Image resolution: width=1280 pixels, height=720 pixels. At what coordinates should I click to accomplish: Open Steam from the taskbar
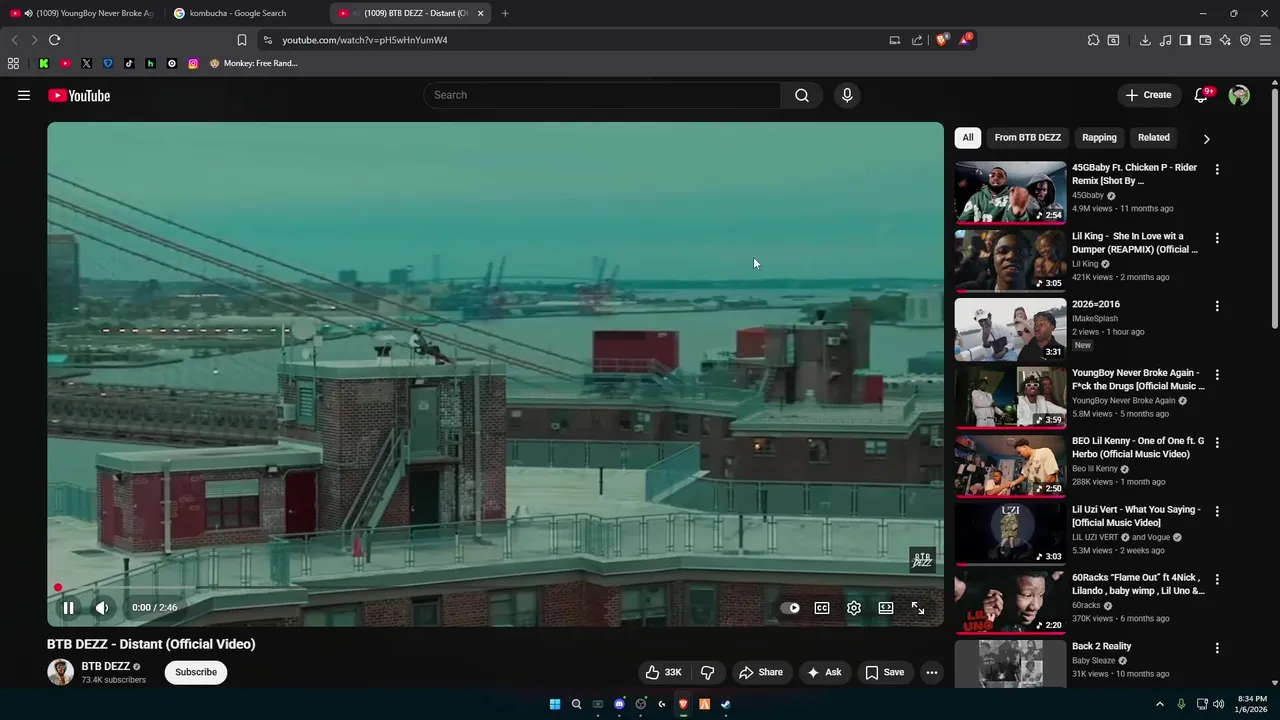(x=726, y=704)
